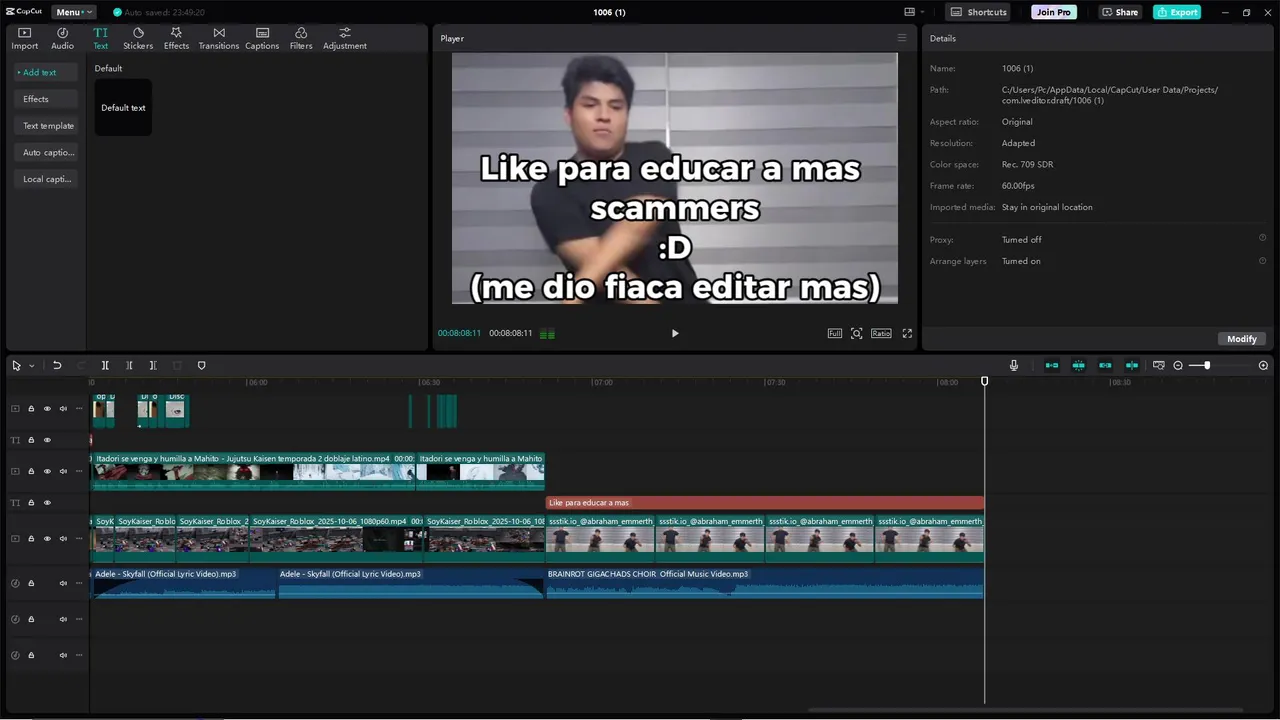Click the Delete left trim tool

tap(129, 365)
